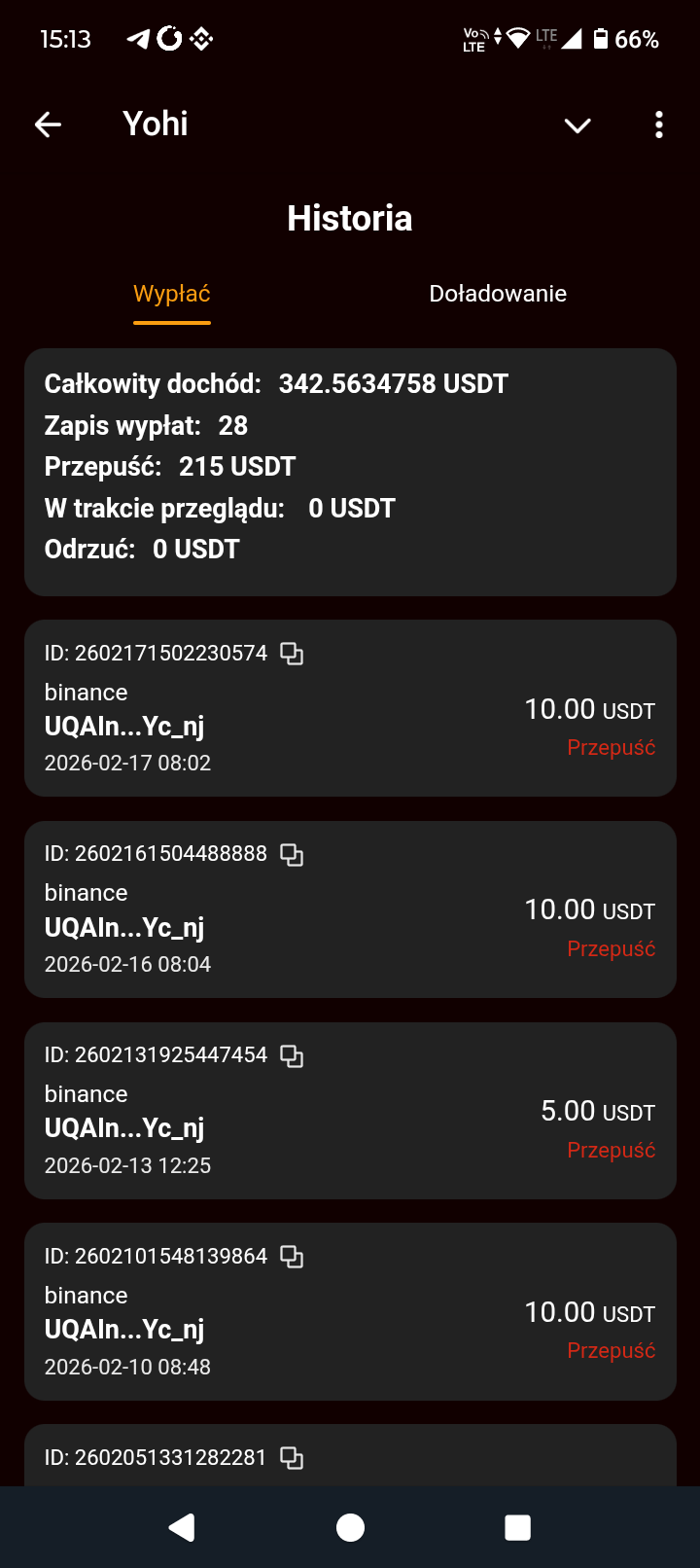Tap the Binance notification icon in status bar
700x1568 pixels.
pyautogui.click(x=201, y=39)
